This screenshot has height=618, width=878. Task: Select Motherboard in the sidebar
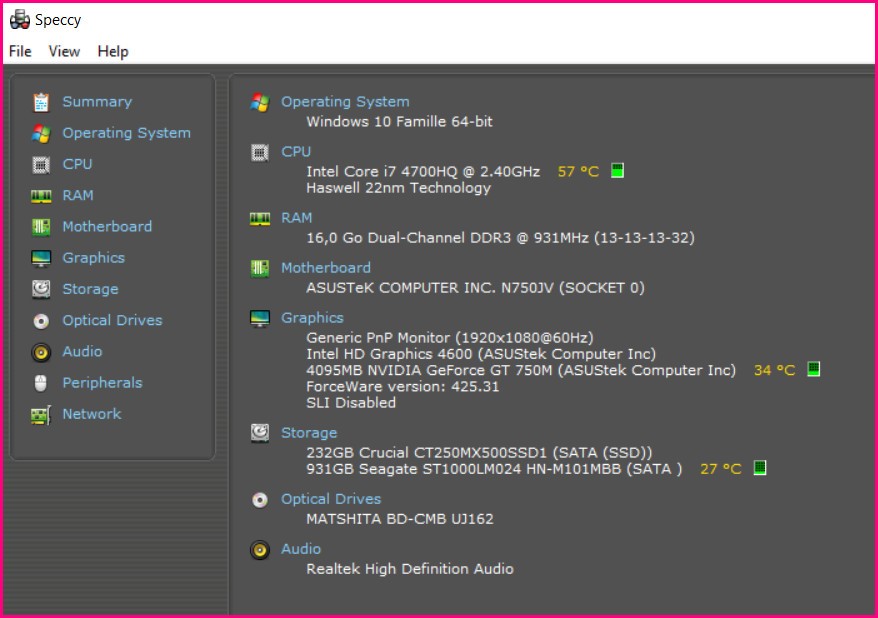[x=107, y=226]
